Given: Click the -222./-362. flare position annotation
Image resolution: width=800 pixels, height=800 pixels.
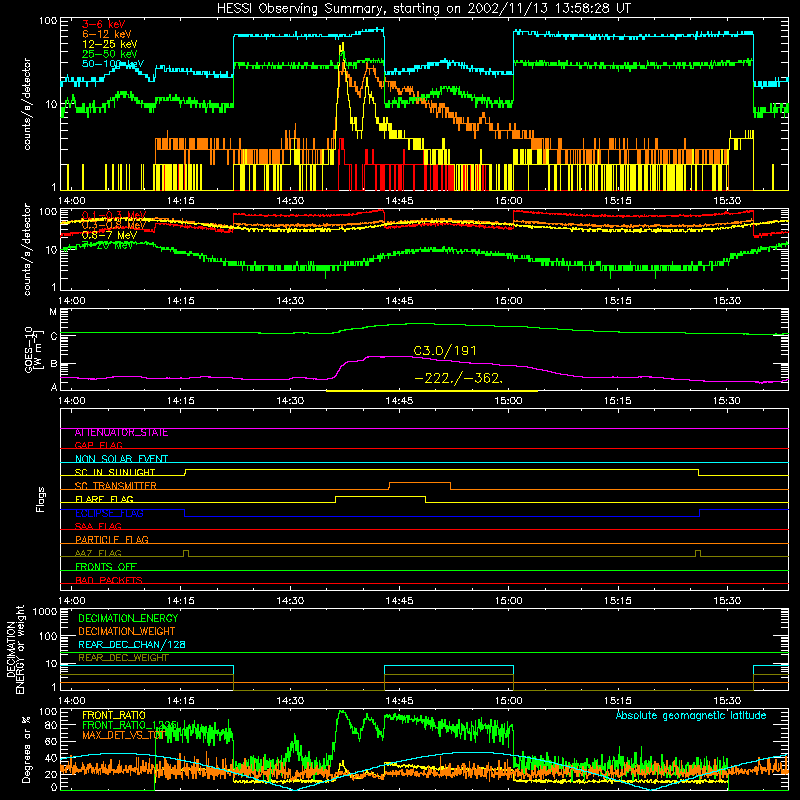Looking at the screenshot, I should pyautogui.click(x=459, y=379).
